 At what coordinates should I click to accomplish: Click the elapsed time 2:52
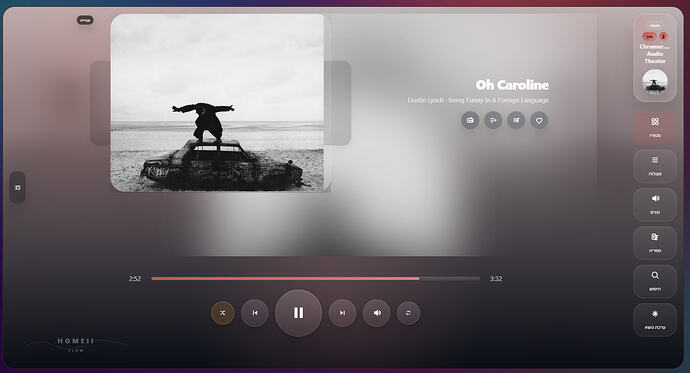(x=135, y=278)
